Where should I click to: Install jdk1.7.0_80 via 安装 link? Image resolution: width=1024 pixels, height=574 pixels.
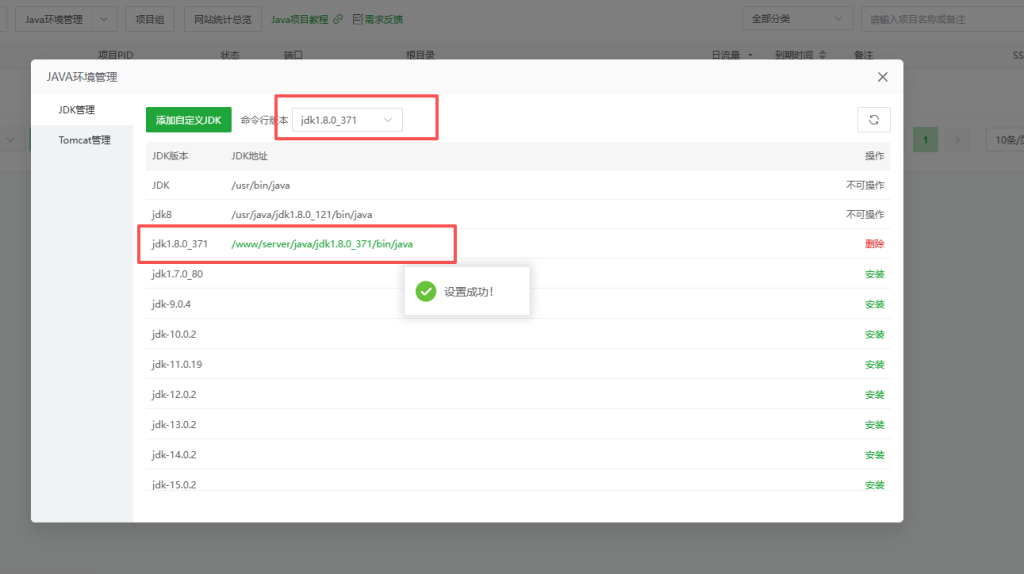874,274
